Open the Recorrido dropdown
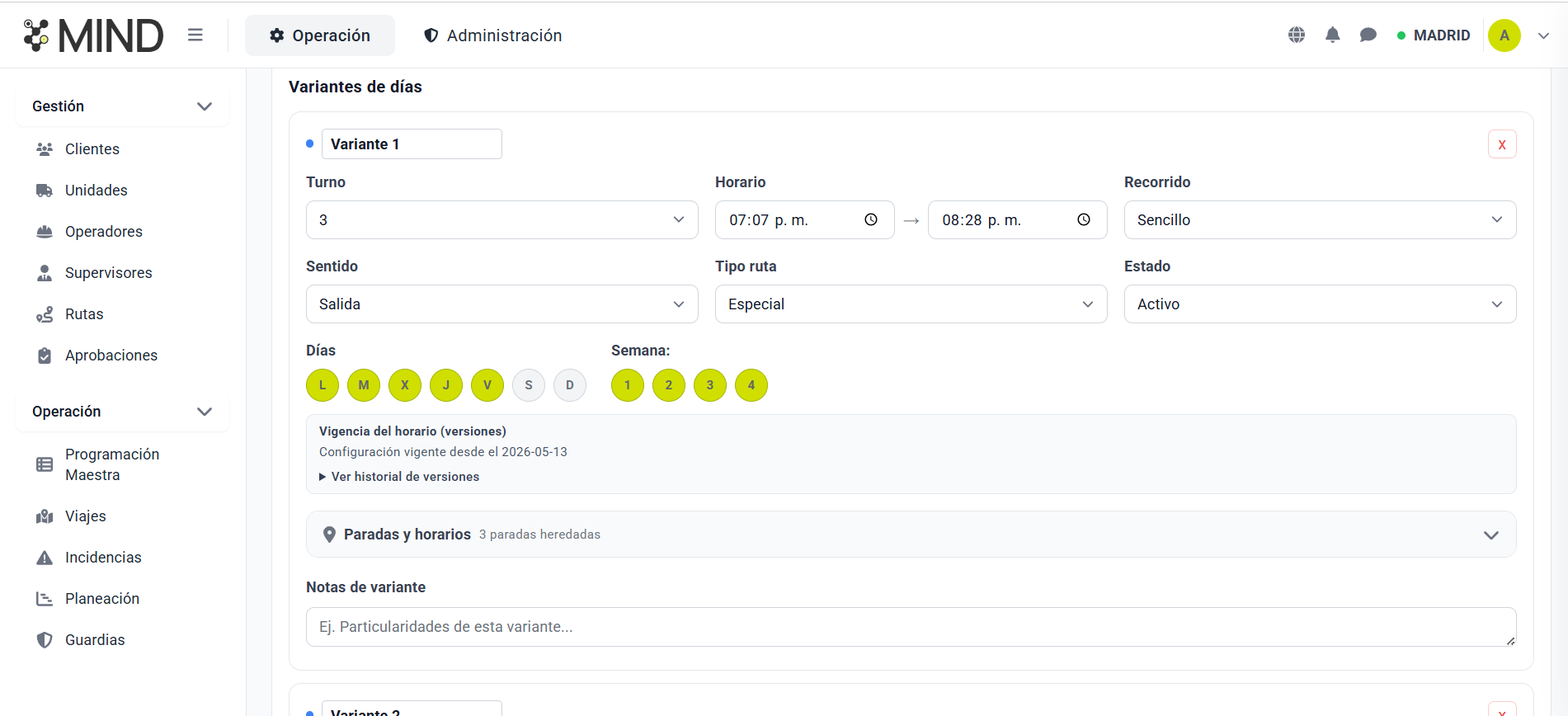 tap(1320, 220)
